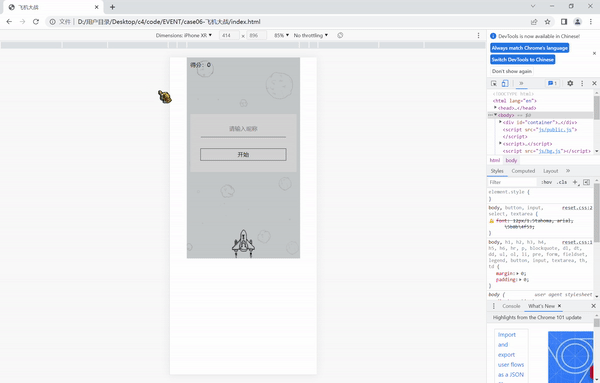
Task: Edit the device height field 896
Action: point(256,35)
